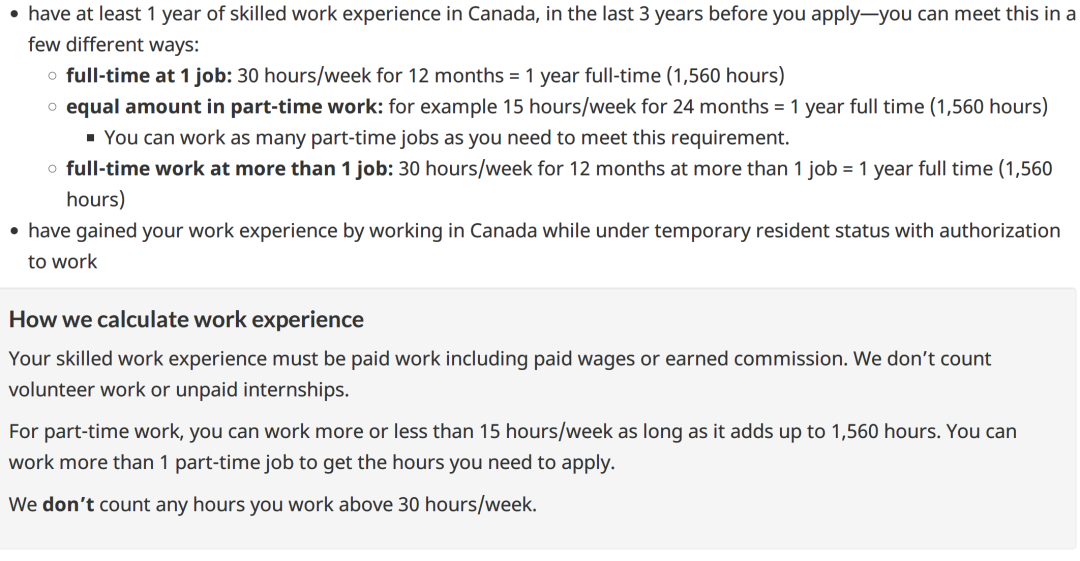Click the bold word "don't" in the last sentence
Viewport: 1080px width, 561px height.
coord(68,504)
